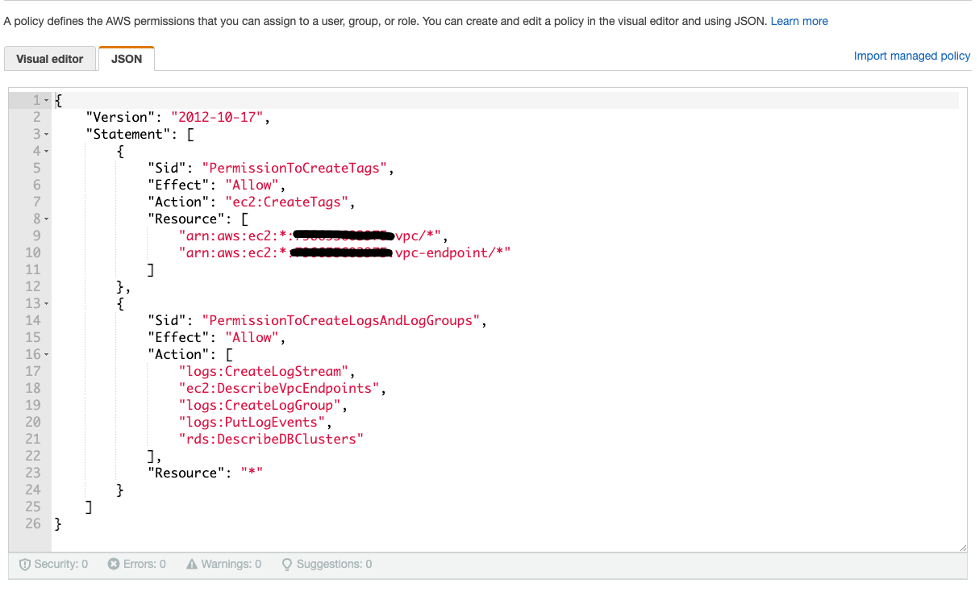The width and height of the screenshot is (977, 589).
Task: Collapse the root JSON object on line 1
Action: click(44, 99)
